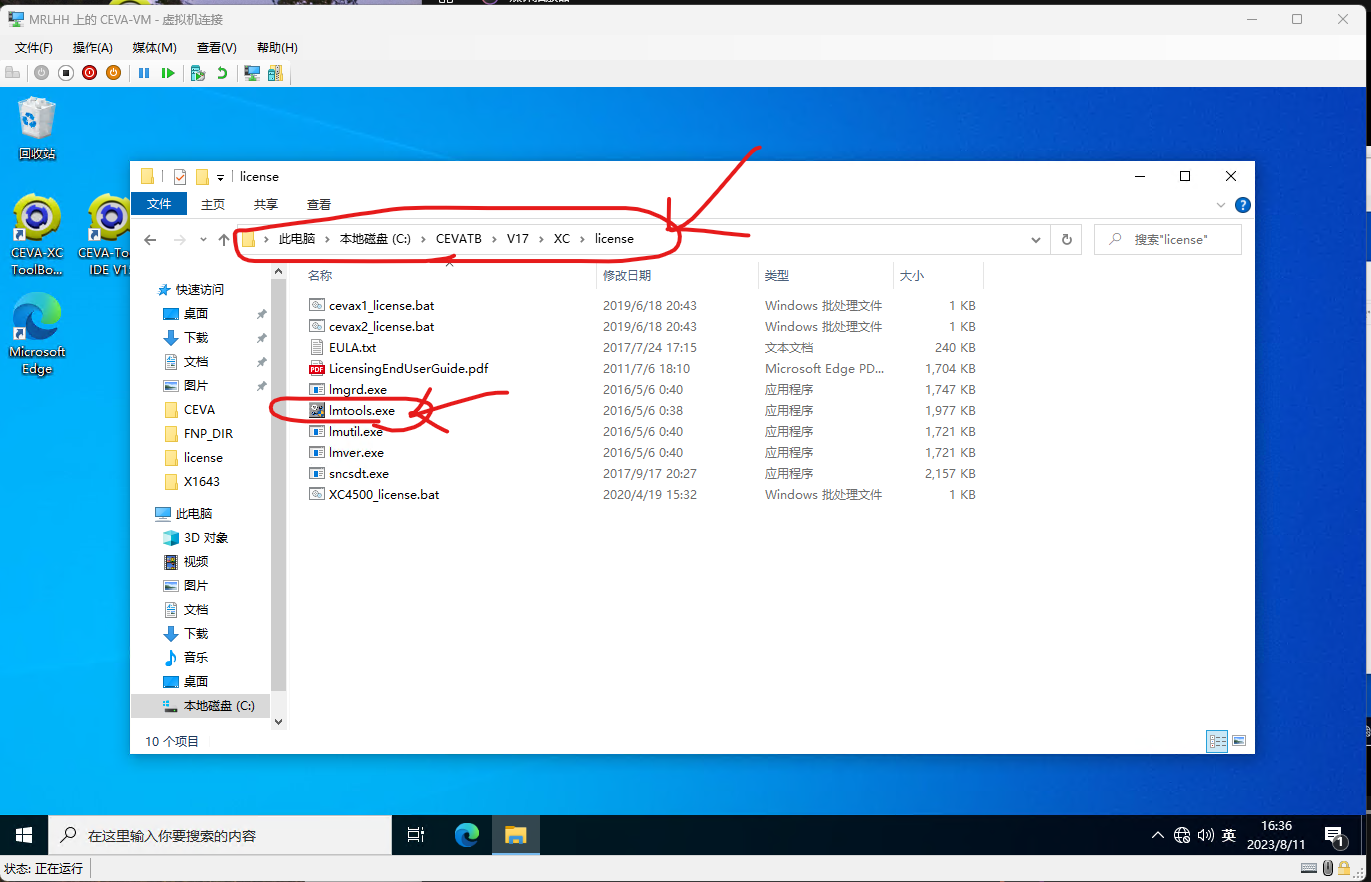Select CEVA-XC ToolBox desktop shortcut
The height and width of the screenshot is (882, 1371).
click(37, 235)
